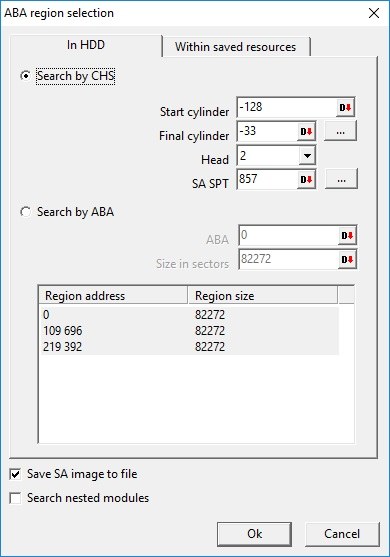The image size is (390, 557).
Task: Select the region row with address 109 696
Action: pyautogui.click(x=189, y=331)
